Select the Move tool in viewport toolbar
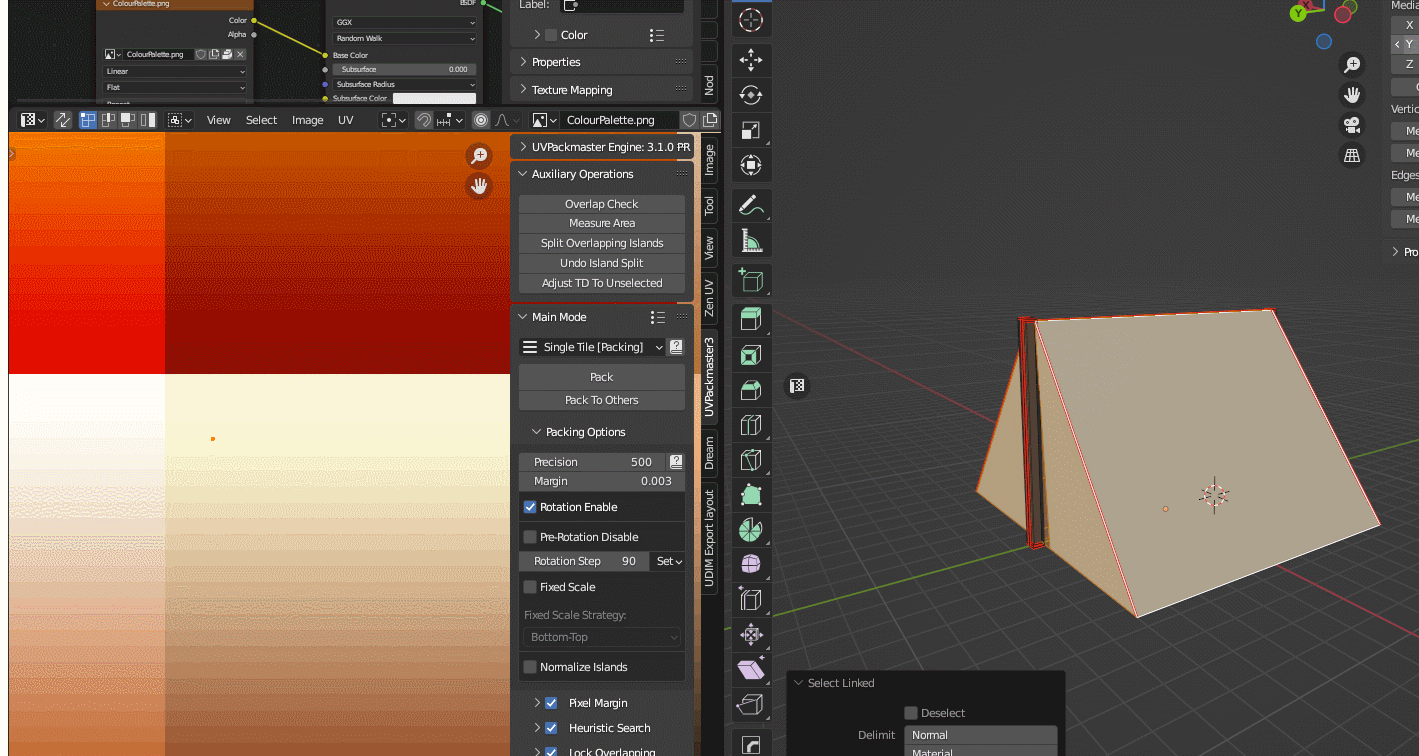1419x756 pixels. pyautogui.click(x=751, y=61)
